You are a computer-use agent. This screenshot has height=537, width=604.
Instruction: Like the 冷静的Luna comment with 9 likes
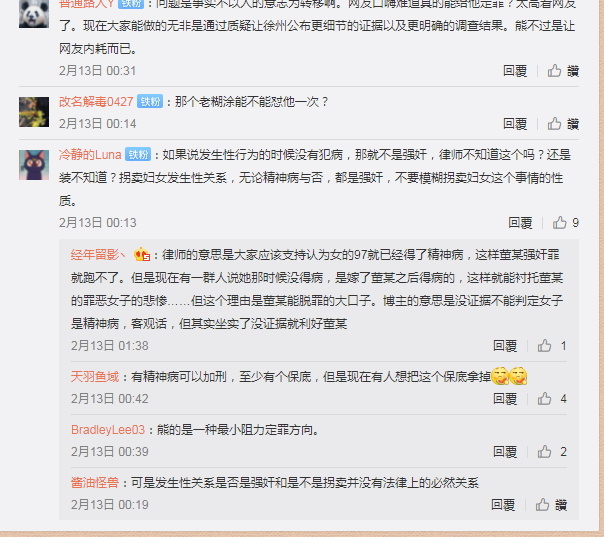[x=560, y=222]
